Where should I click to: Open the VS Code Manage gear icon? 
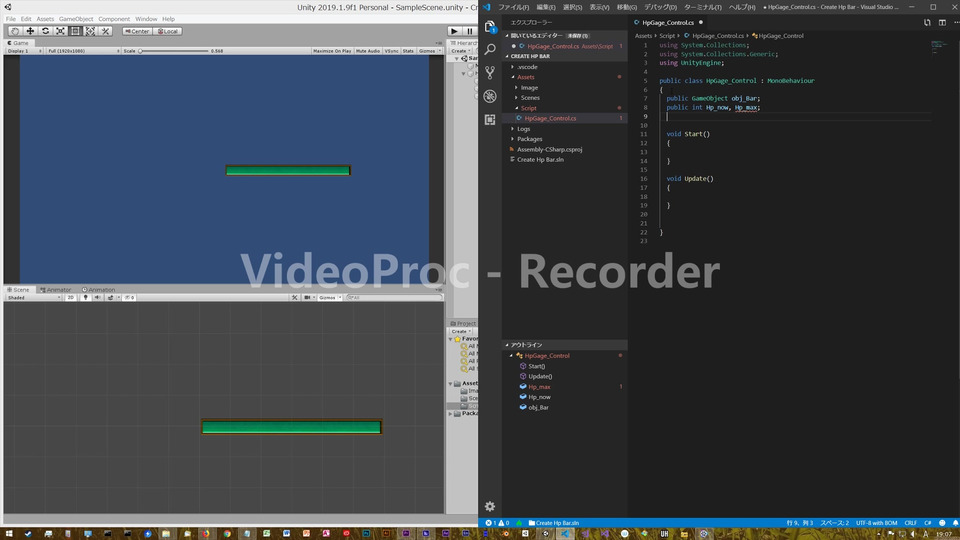[x=490, y=506]
